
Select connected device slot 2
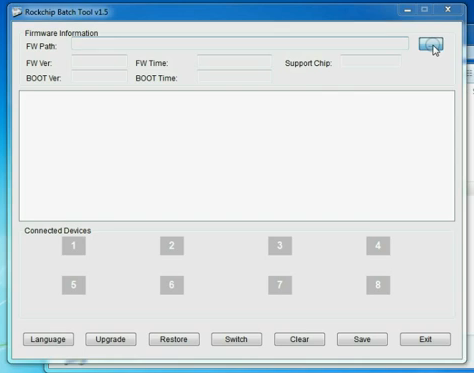(x=172, y=246)
